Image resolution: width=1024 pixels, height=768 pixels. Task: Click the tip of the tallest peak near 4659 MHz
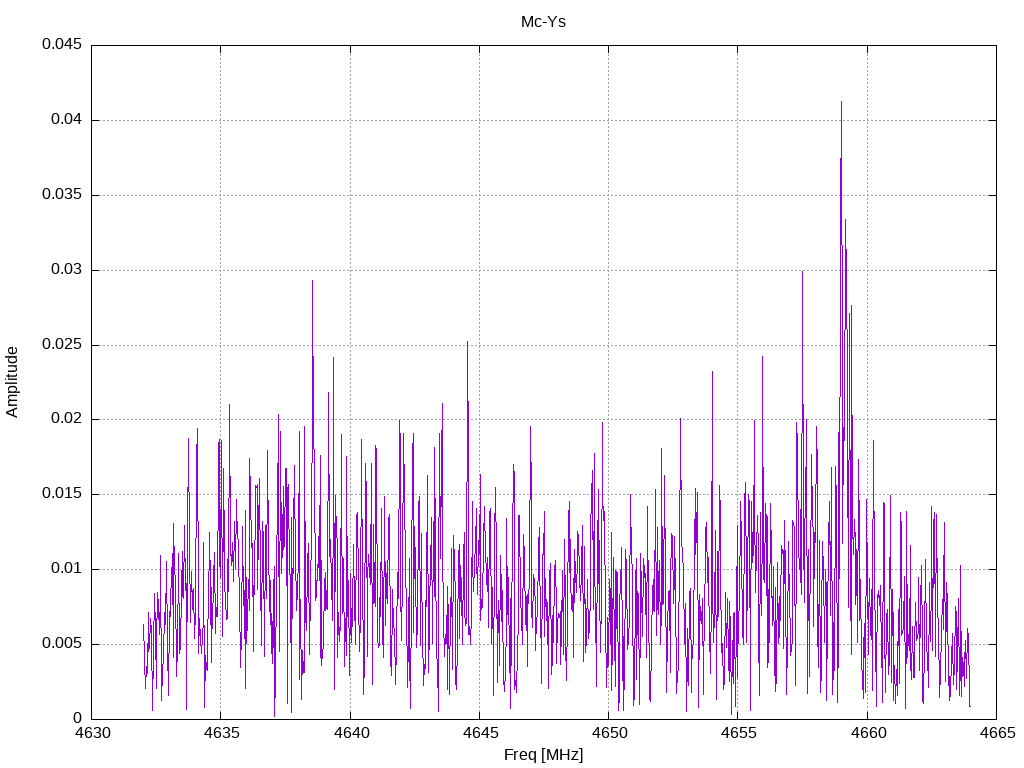[x=841, y=102]
